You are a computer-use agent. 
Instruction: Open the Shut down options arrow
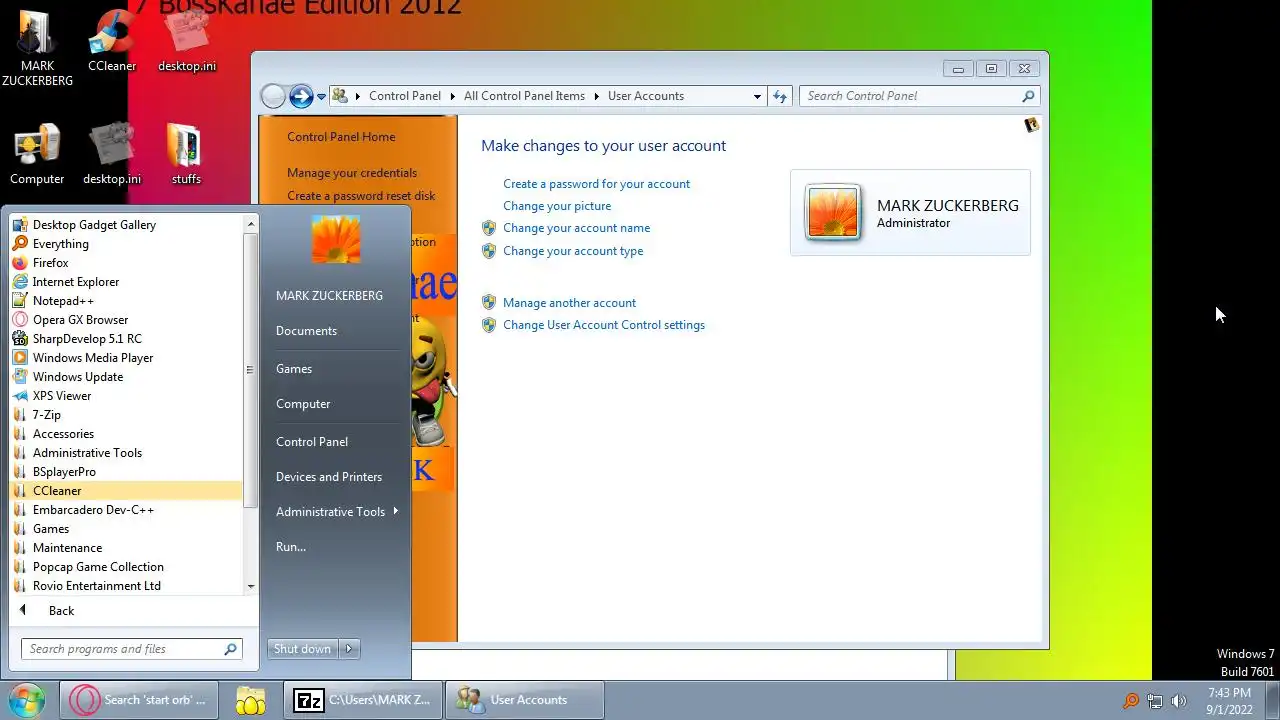(x=349, y=649)
